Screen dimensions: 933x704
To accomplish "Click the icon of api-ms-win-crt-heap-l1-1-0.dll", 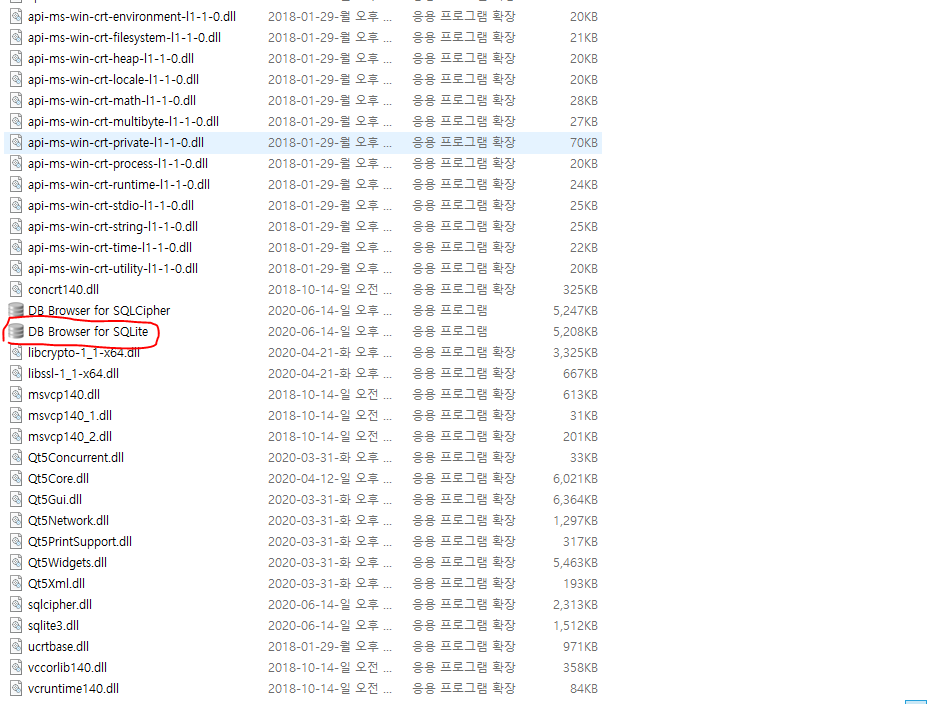I will (17, 59).
